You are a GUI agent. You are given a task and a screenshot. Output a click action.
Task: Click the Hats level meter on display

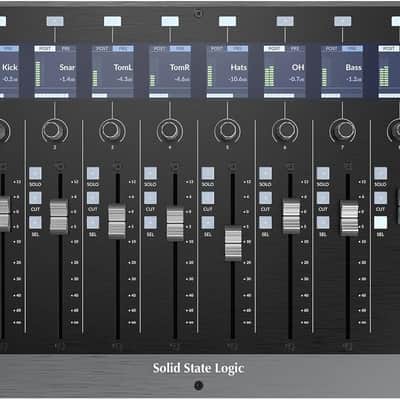coord(210,76)
